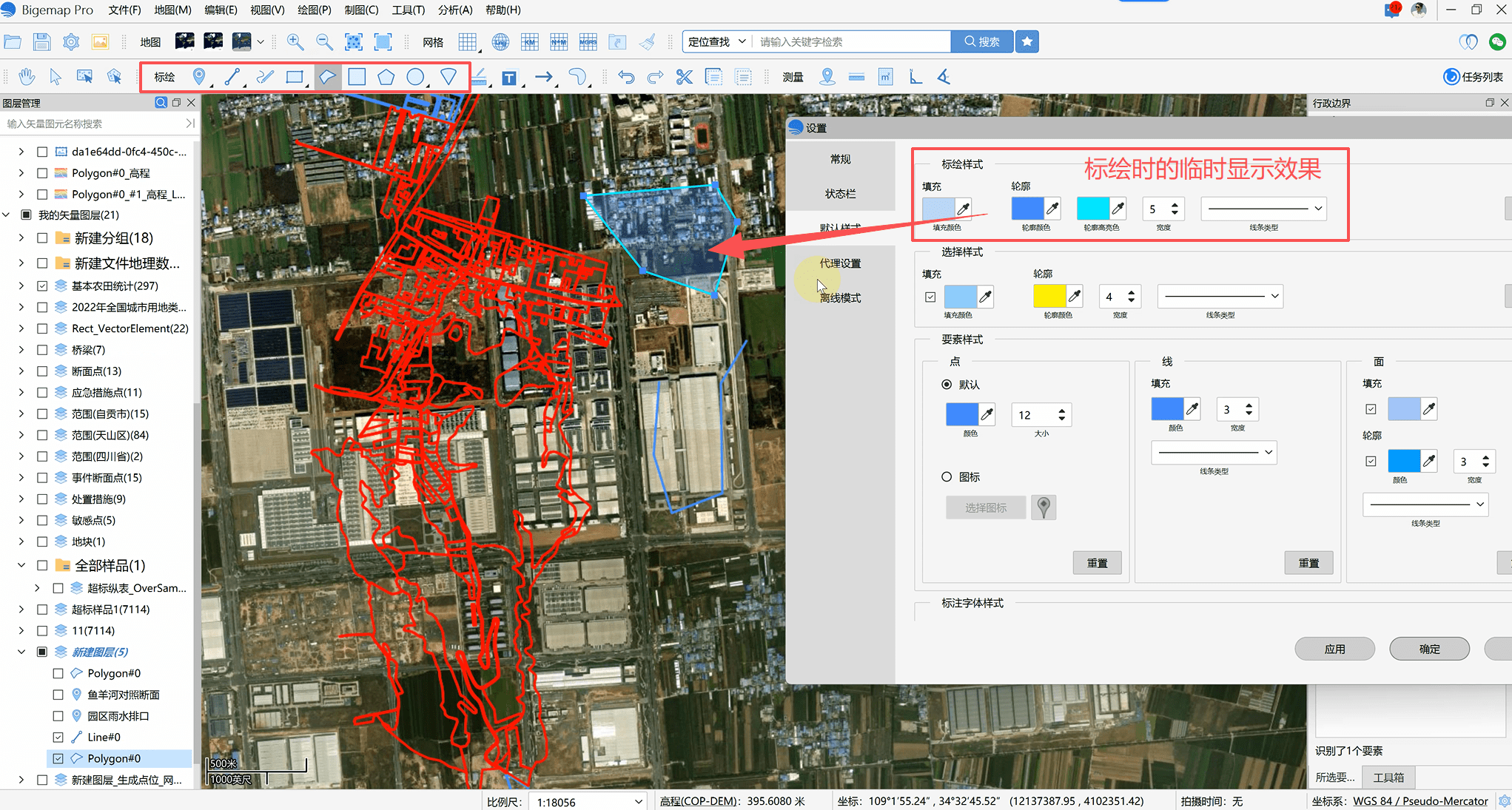1512x810 pixels.
Task: Select the arrow pointer selection tool
Action: [x=56, y=77]
